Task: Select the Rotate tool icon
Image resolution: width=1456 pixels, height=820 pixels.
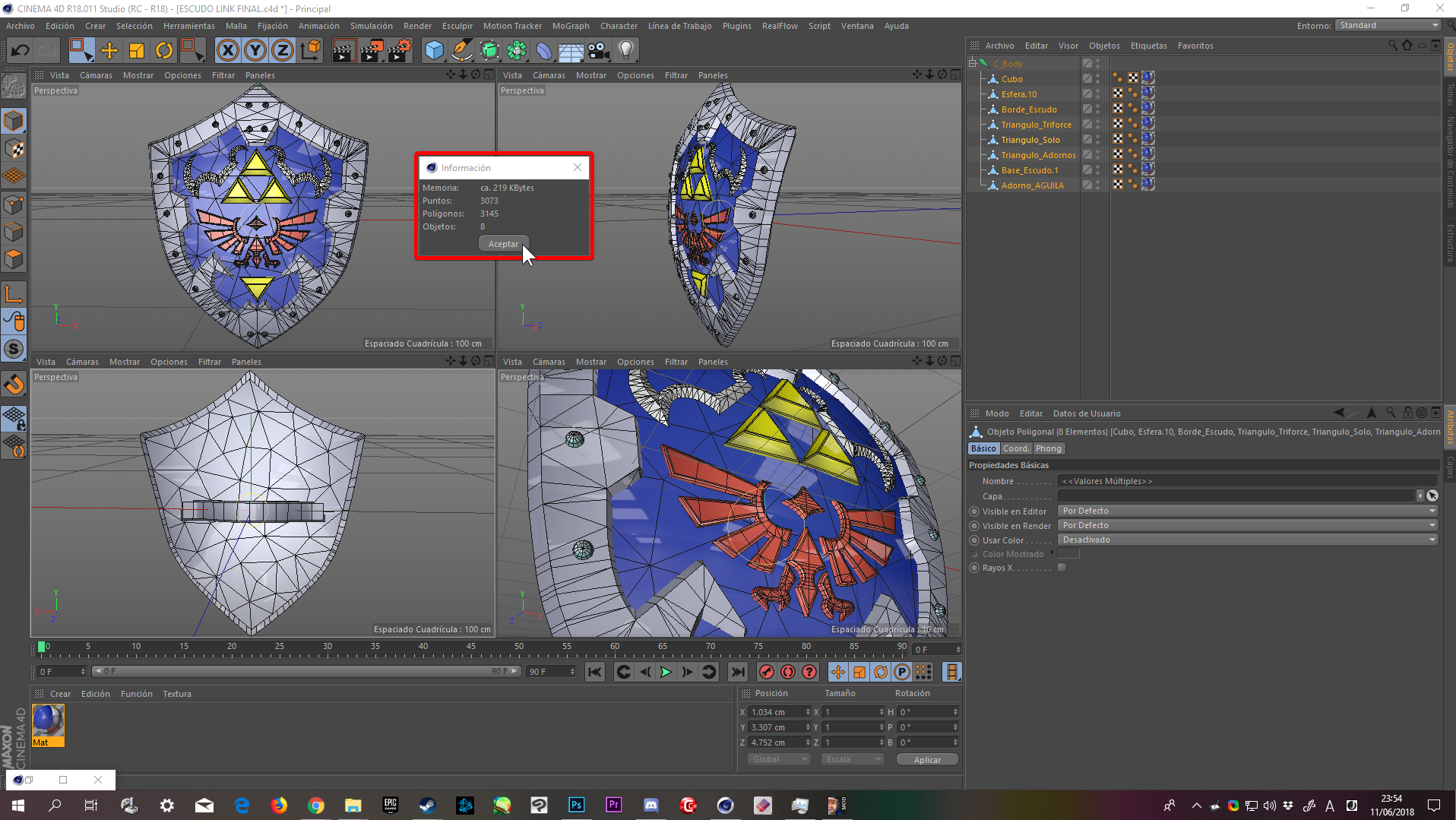Action: 164,51
